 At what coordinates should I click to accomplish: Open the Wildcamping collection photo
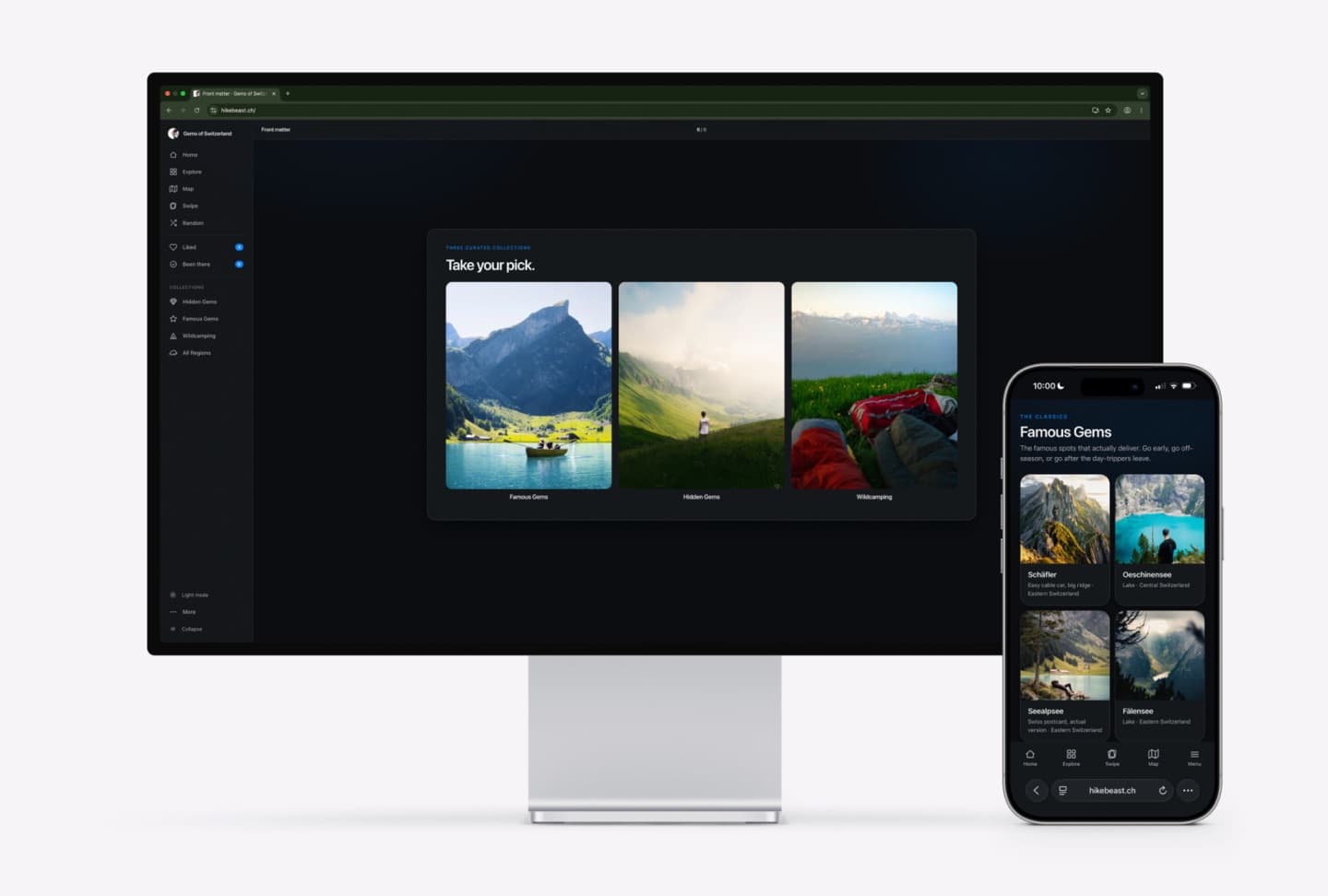pos(874,385)
